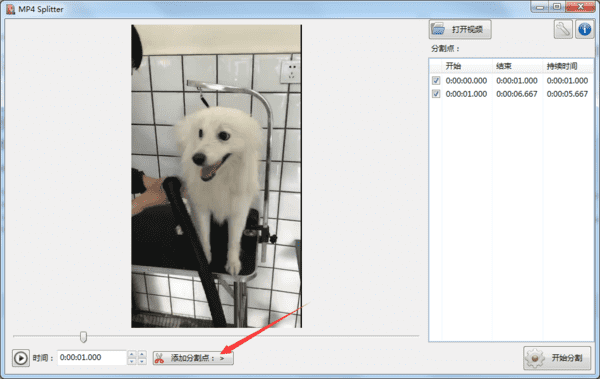Click the 持续时间 column header
Viewport: 600px width, 379px height.
(x=562, y=66)
